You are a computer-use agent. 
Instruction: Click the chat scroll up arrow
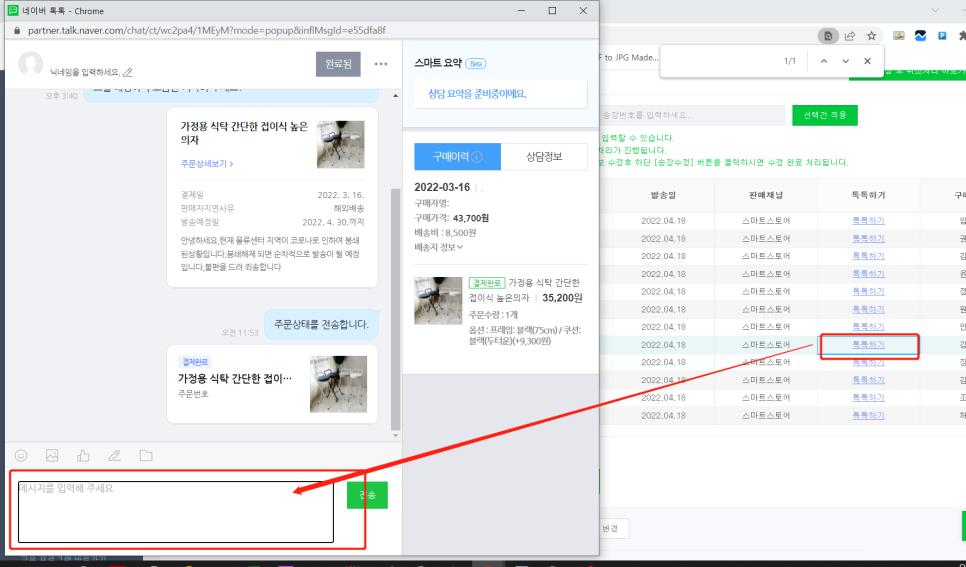coord(396,96)
